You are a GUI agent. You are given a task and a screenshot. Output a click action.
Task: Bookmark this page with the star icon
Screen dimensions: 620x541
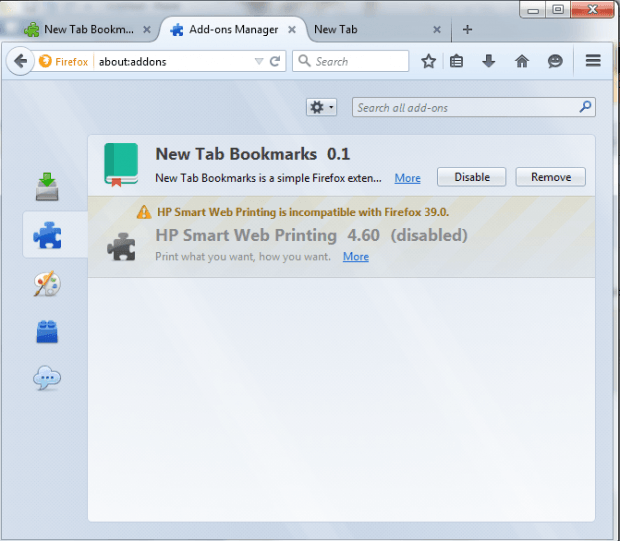[x=428, y=61]
